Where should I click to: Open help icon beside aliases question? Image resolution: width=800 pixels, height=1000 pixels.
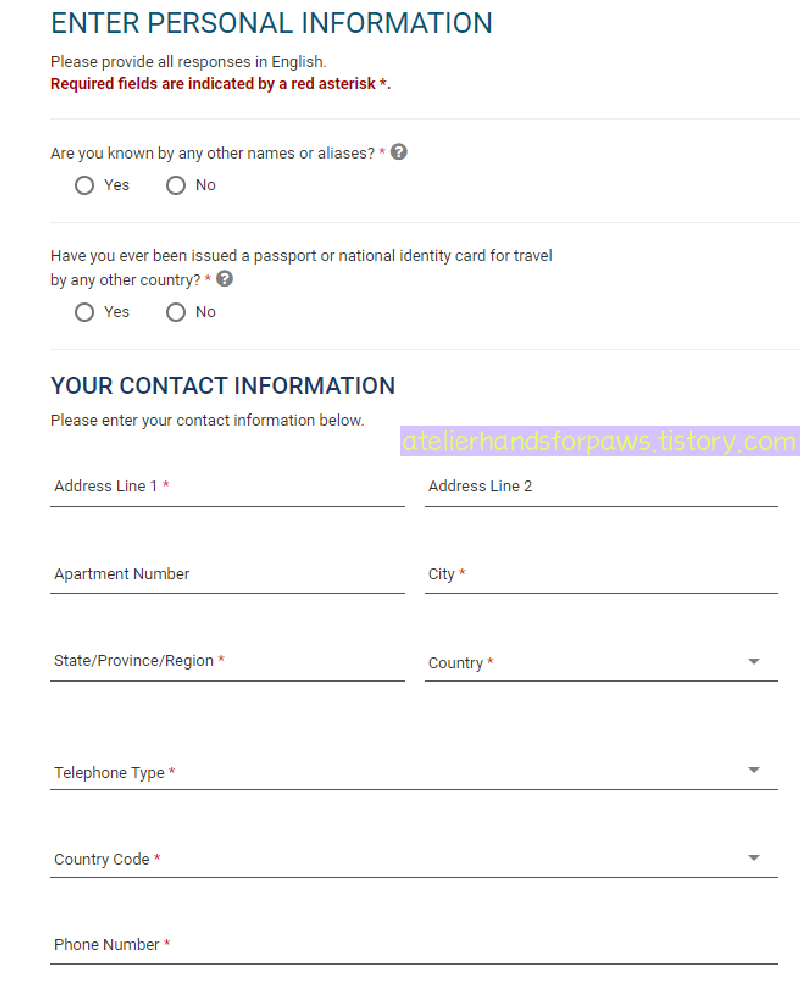[399, 152]
